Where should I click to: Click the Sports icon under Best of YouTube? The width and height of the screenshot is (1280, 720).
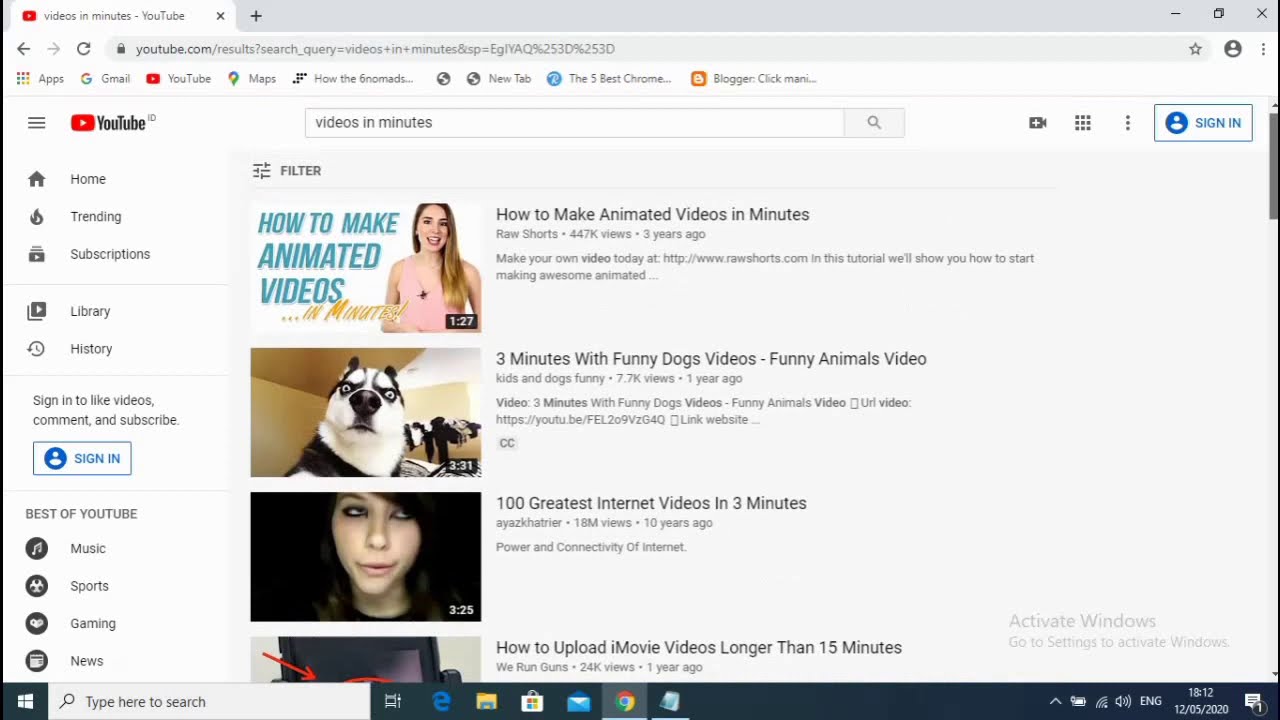click(37, 586)
